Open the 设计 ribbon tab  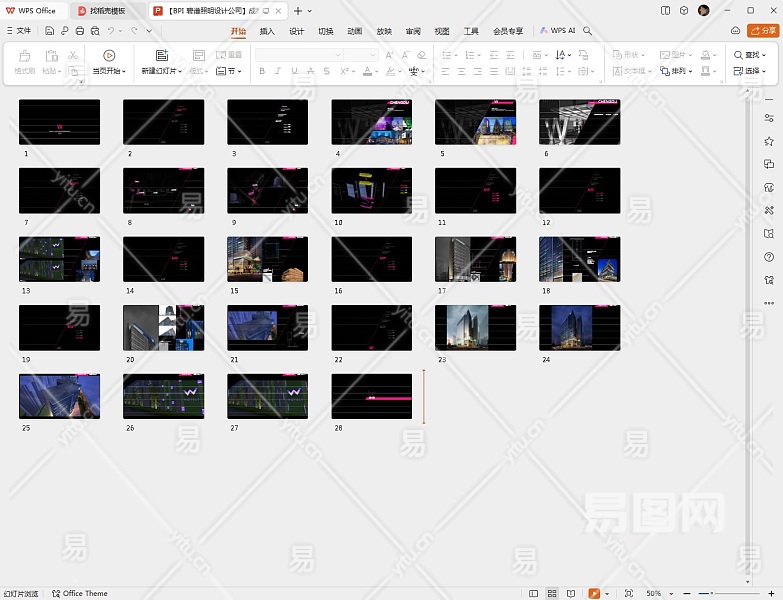tap(297, 31)
